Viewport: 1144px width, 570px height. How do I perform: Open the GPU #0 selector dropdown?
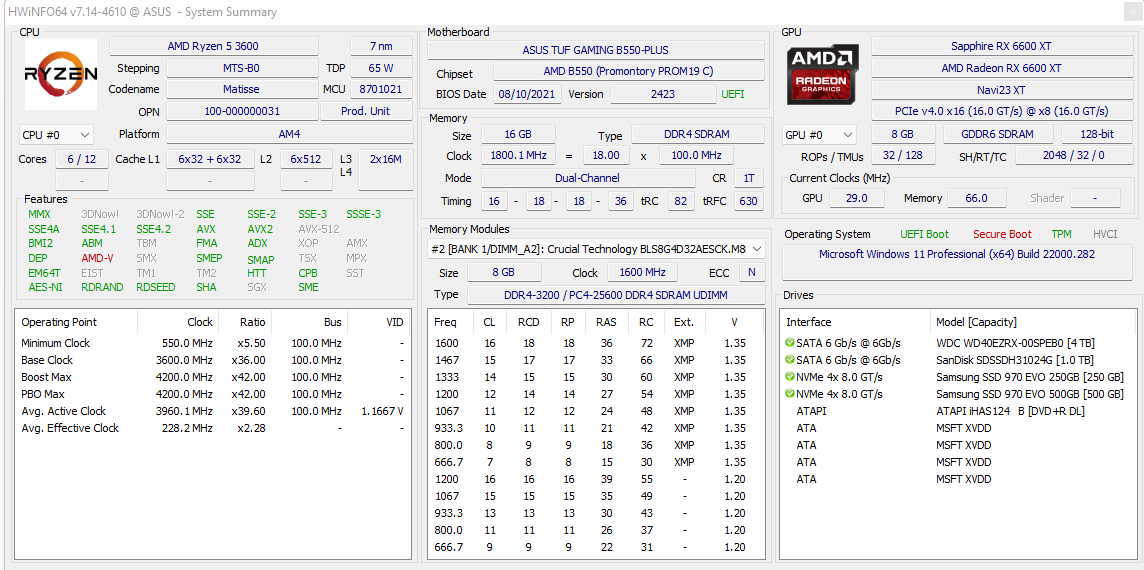pyautogui.click(x=819, y=135)
